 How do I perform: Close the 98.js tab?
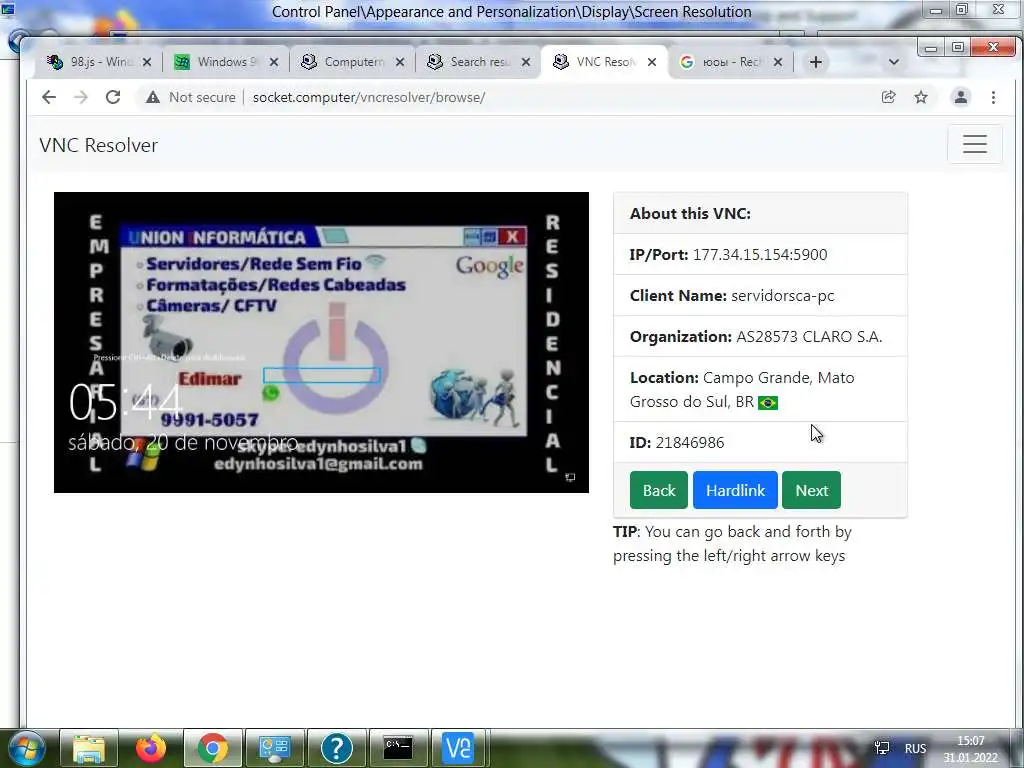147,62
